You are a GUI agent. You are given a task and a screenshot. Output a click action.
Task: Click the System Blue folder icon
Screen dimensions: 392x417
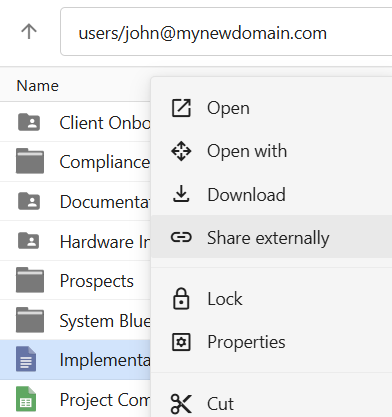30,320
